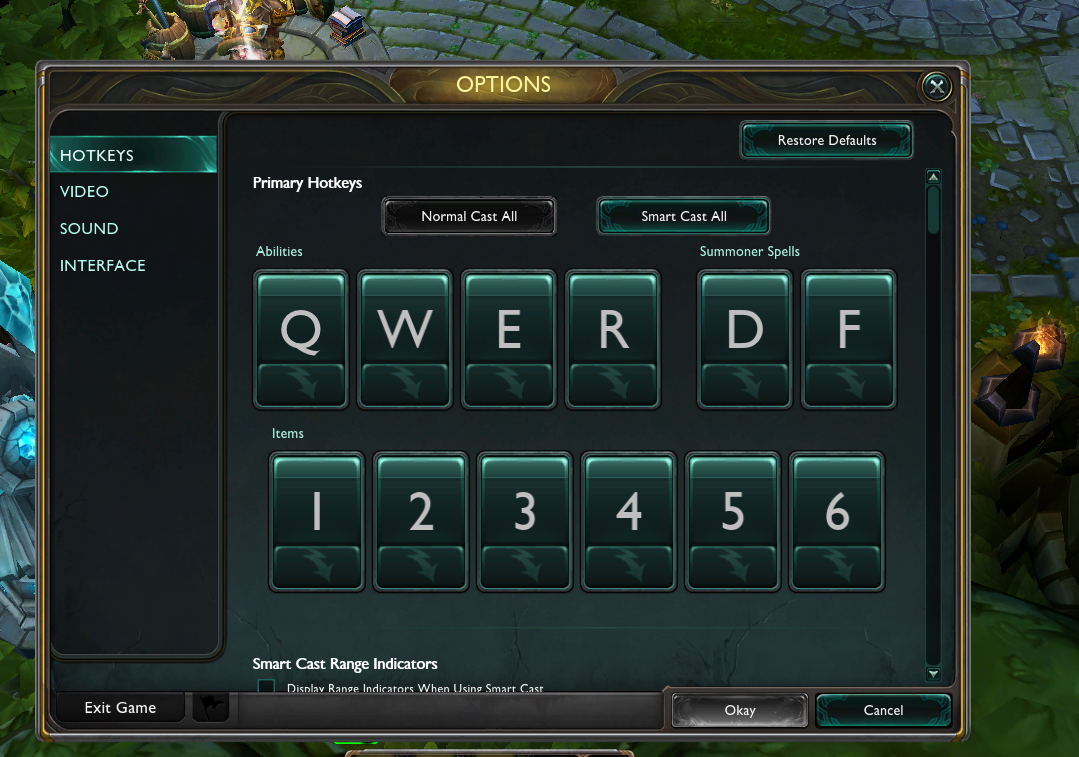
Task: Click the Q ability hotkey tile
Action: click(x=301, y=320)
